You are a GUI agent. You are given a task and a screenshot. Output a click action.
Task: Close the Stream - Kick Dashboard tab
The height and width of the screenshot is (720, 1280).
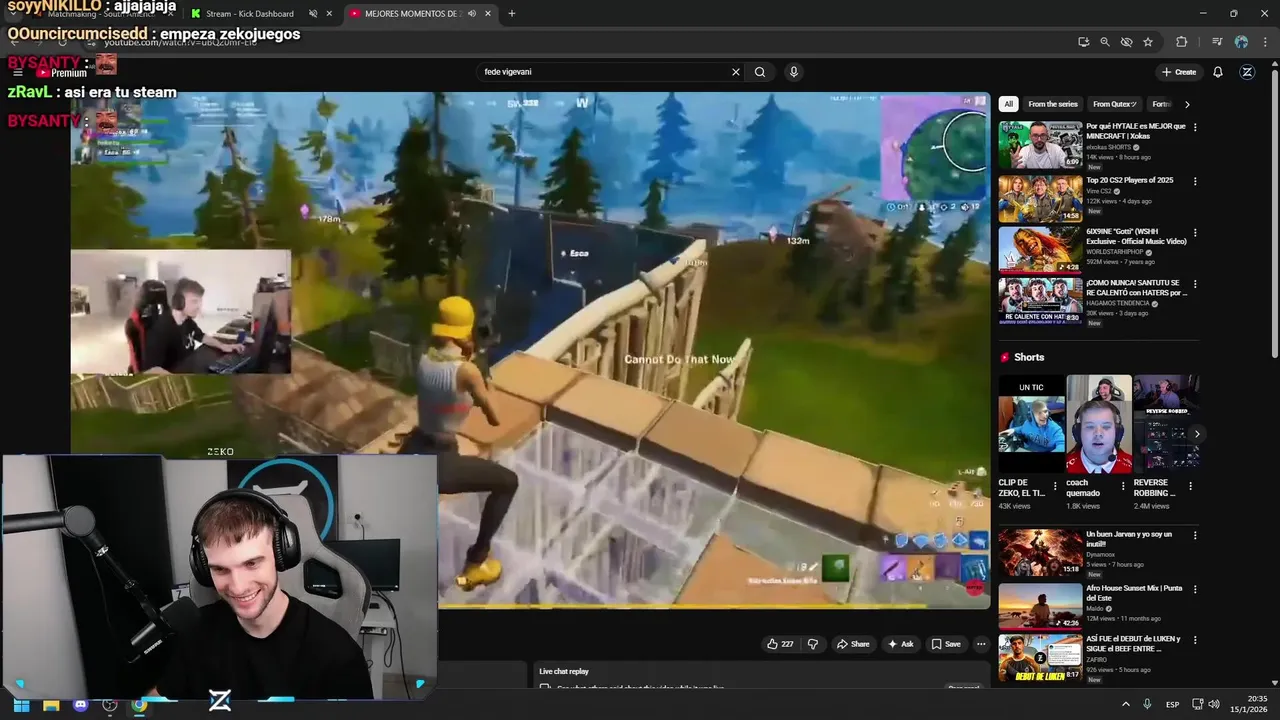pyautogui.click(x=331, y=14)
